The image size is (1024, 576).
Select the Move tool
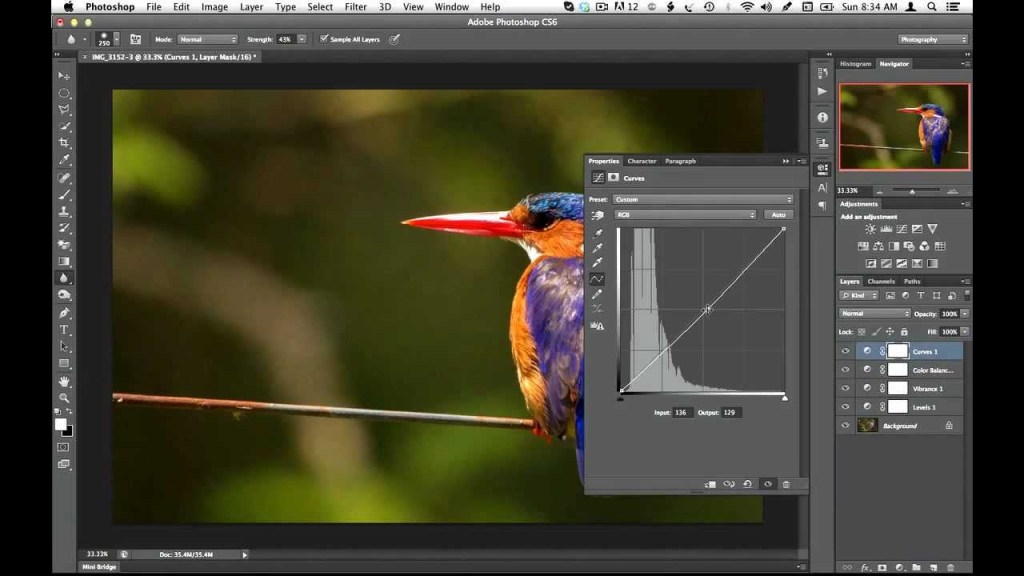64,76
